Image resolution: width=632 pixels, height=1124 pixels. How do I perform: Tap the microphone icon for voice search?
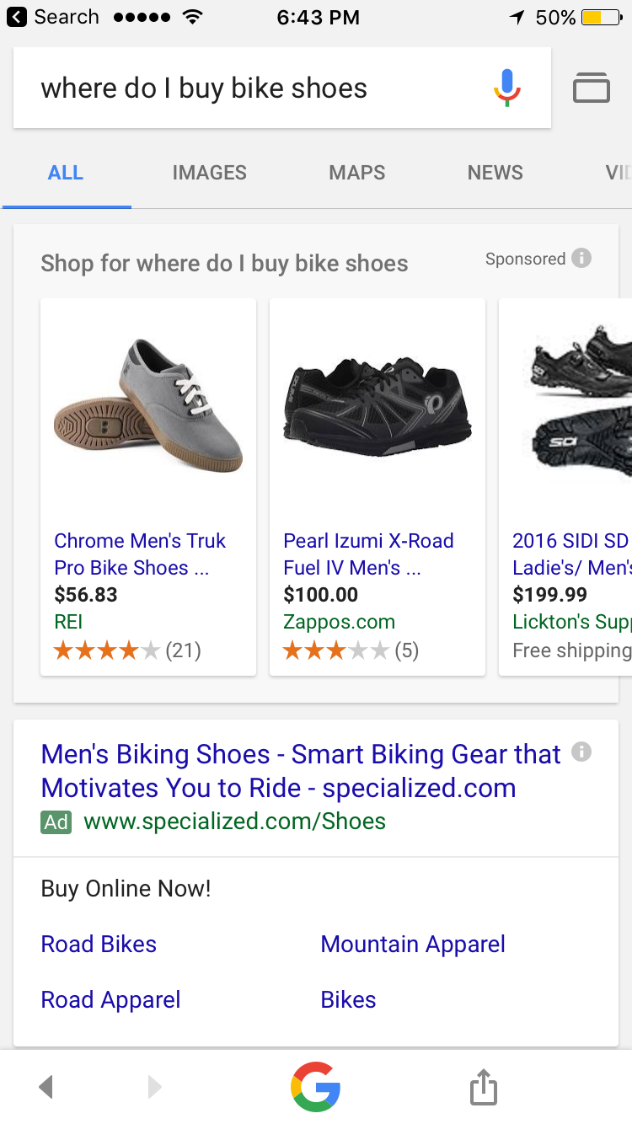click(509, 87)
